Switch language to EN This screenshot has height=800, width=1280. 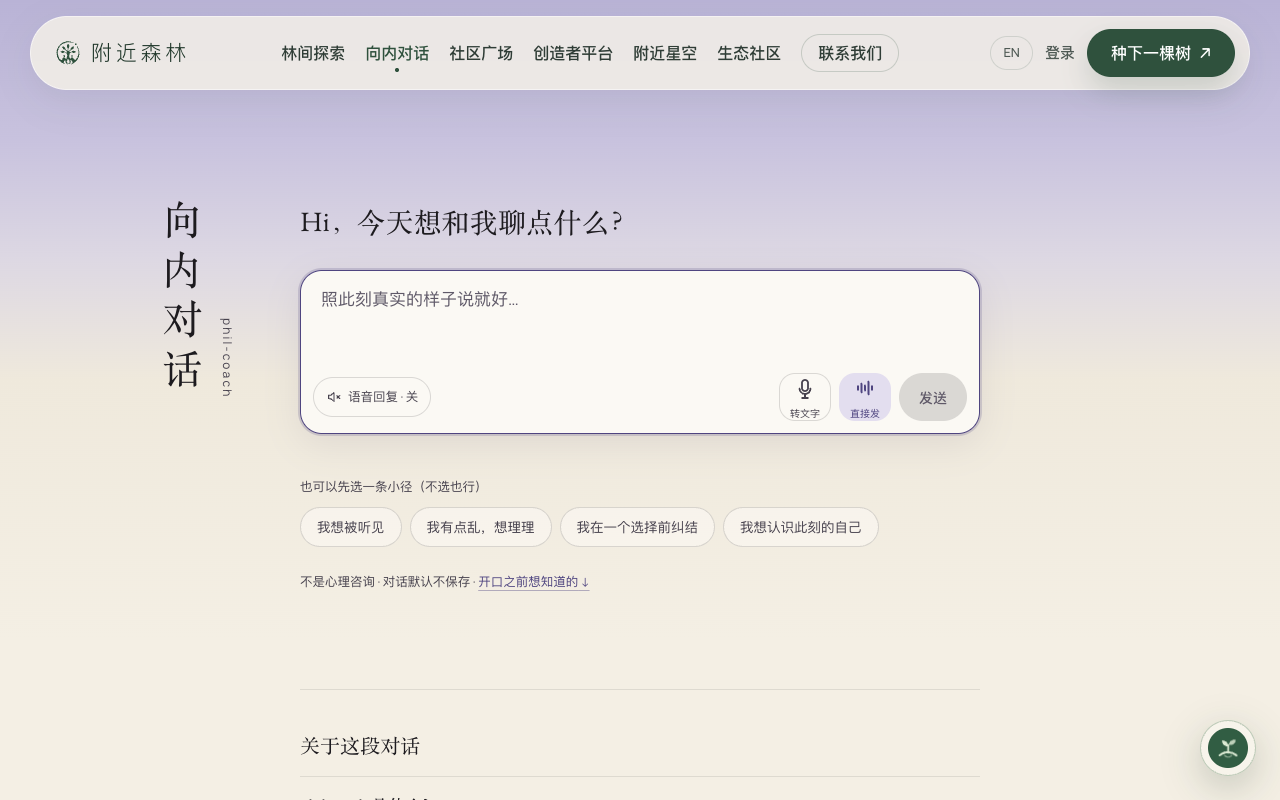point(1011,53)
